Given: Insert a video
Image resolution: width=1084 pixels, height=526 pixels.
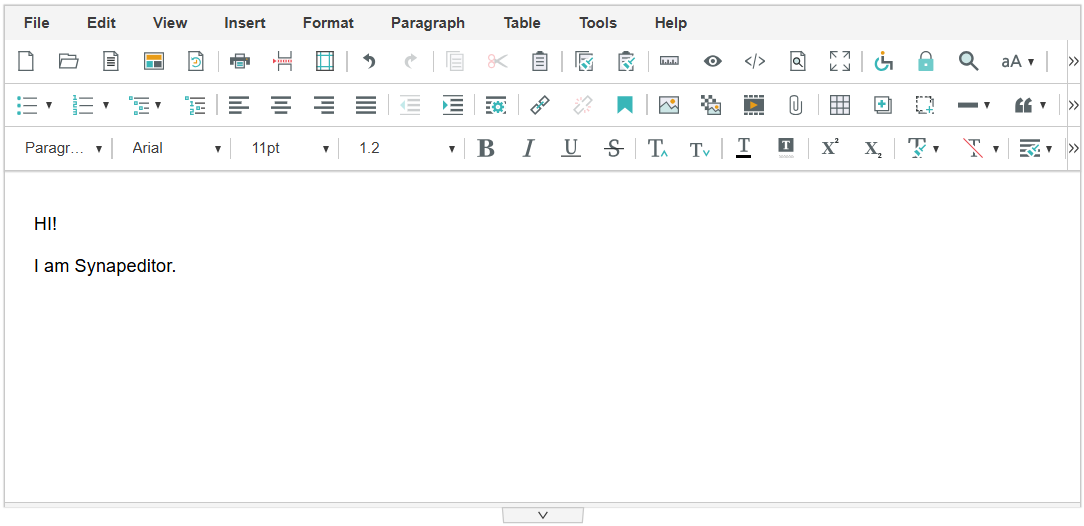Looking at the screenshot, I should (x=754, y=105).
